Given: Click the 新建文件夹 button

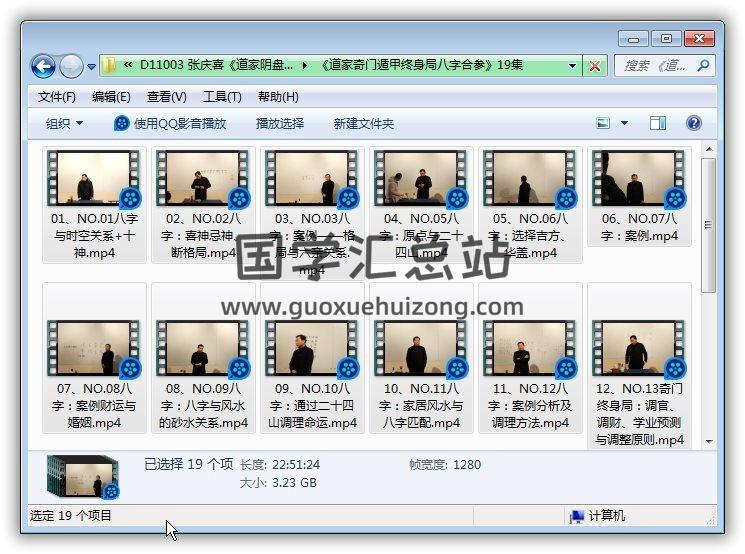Looking at the screenshot, I should click(364, 123).
